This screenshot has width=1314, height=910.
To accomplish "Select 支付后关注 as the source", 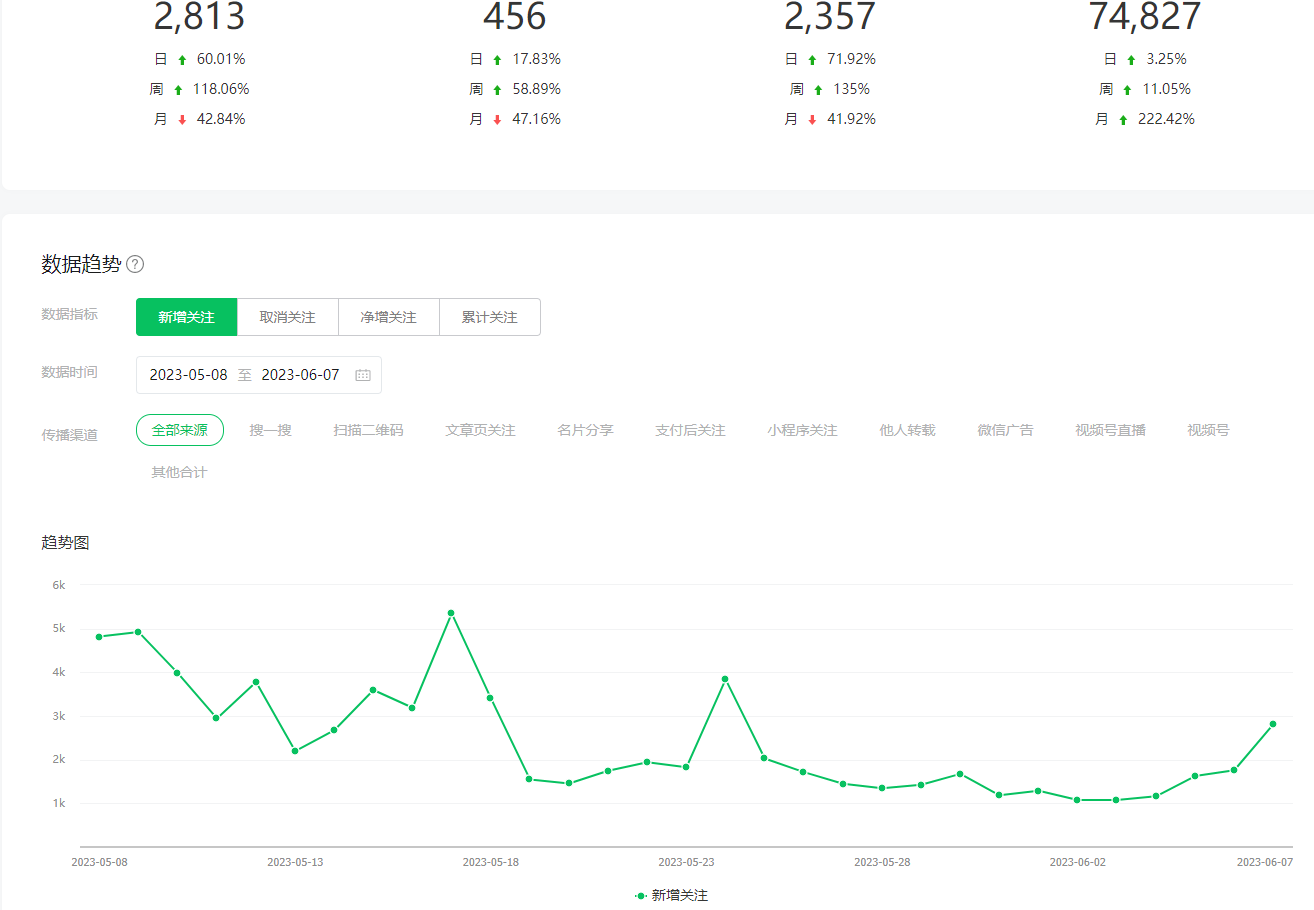I will pos(690,430).
